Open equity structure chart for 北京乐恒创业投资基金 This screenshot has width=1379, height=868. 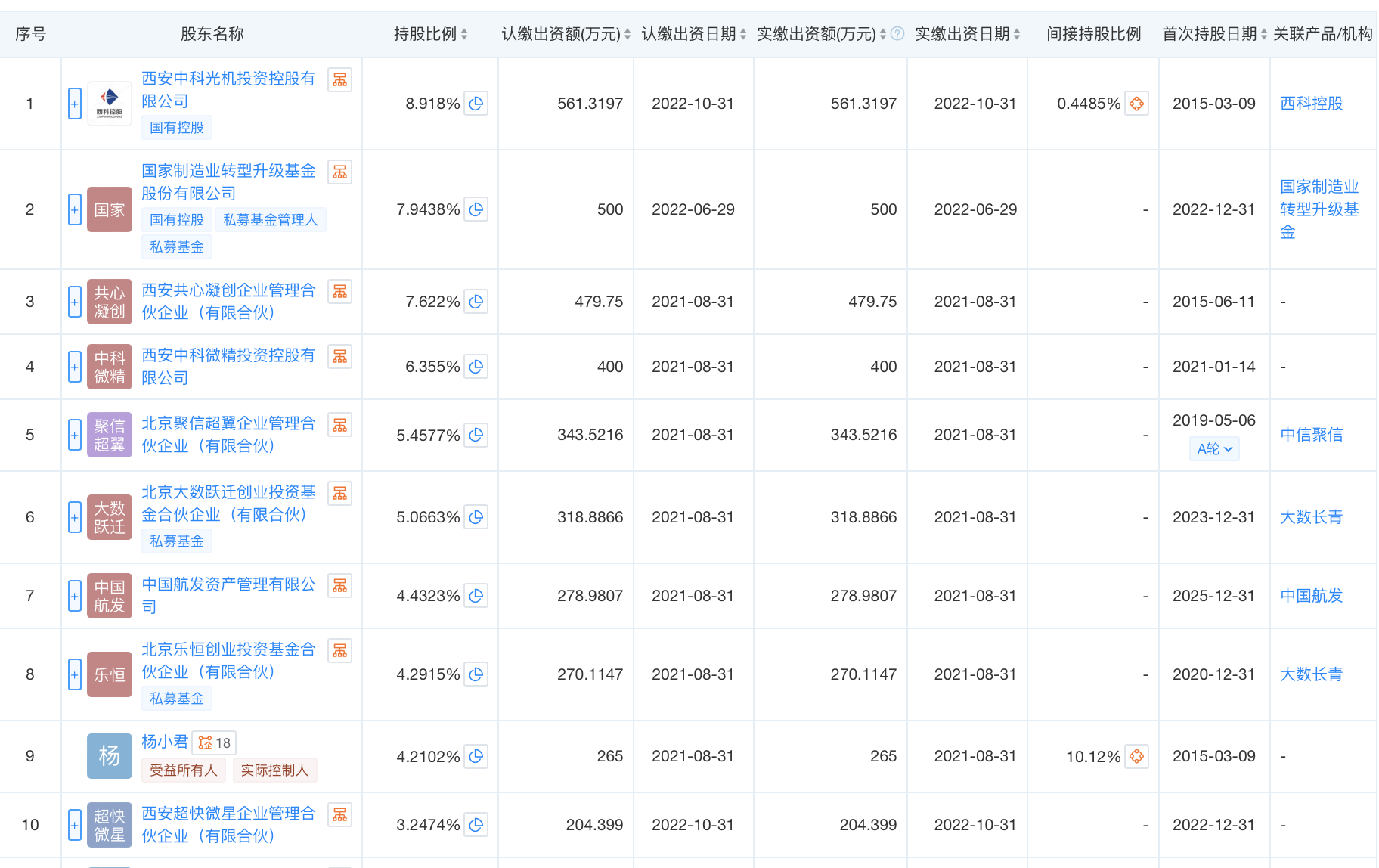pyautogui.click(x=340, y=650)
